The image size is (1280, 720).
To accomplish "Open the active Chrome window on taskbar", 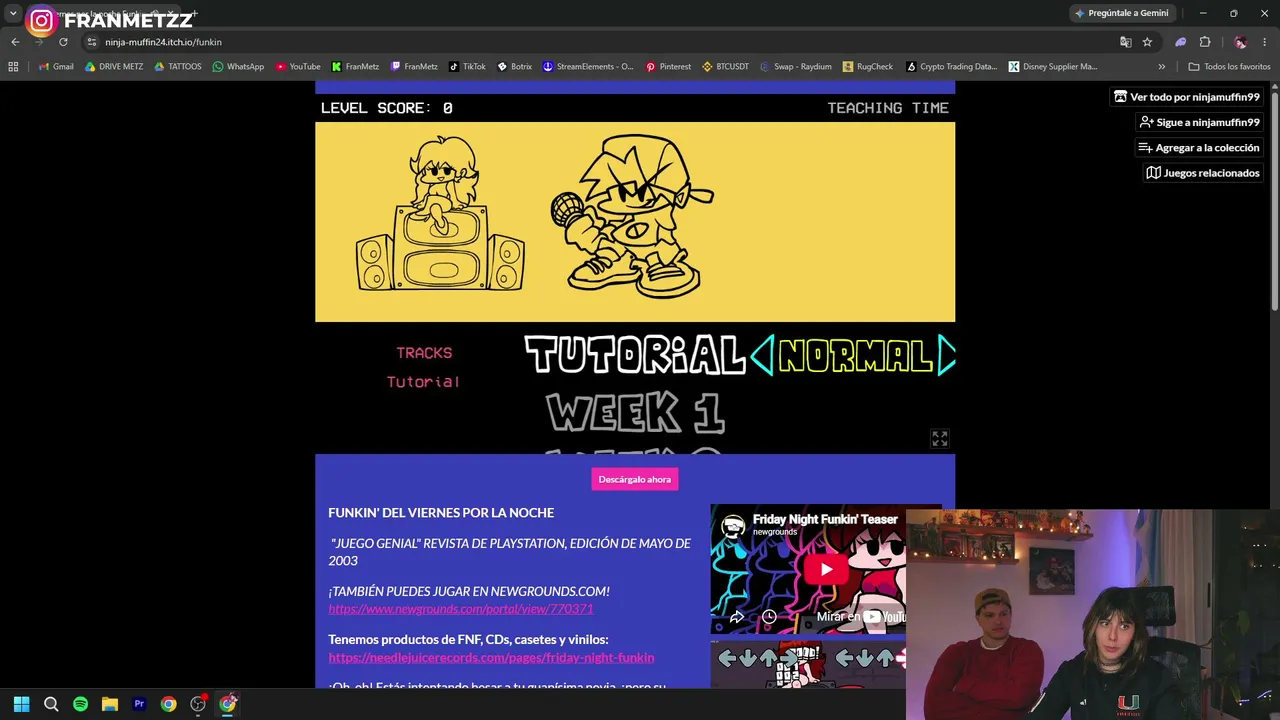I will pyautogui.click(x=228, y=704).
